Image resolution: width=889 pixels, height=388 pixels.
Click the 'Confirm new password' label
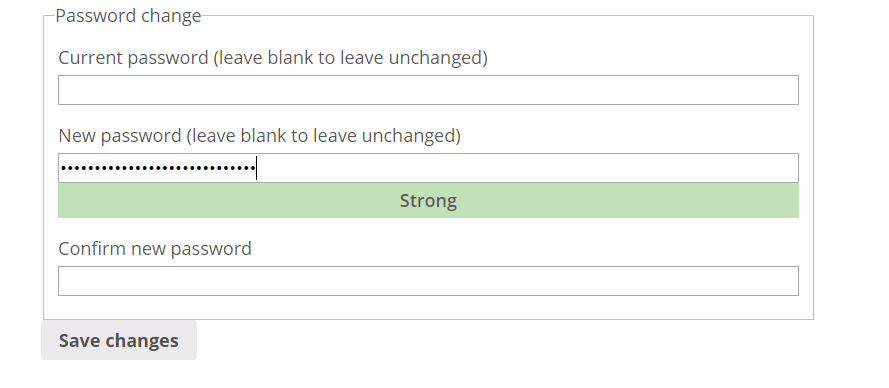(x=155, y=249)
